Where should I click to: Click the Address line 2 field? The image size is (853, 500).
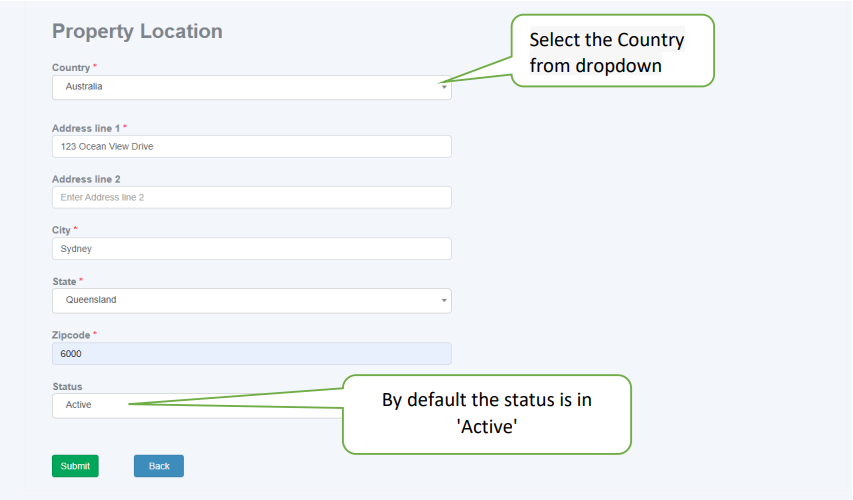251,197
